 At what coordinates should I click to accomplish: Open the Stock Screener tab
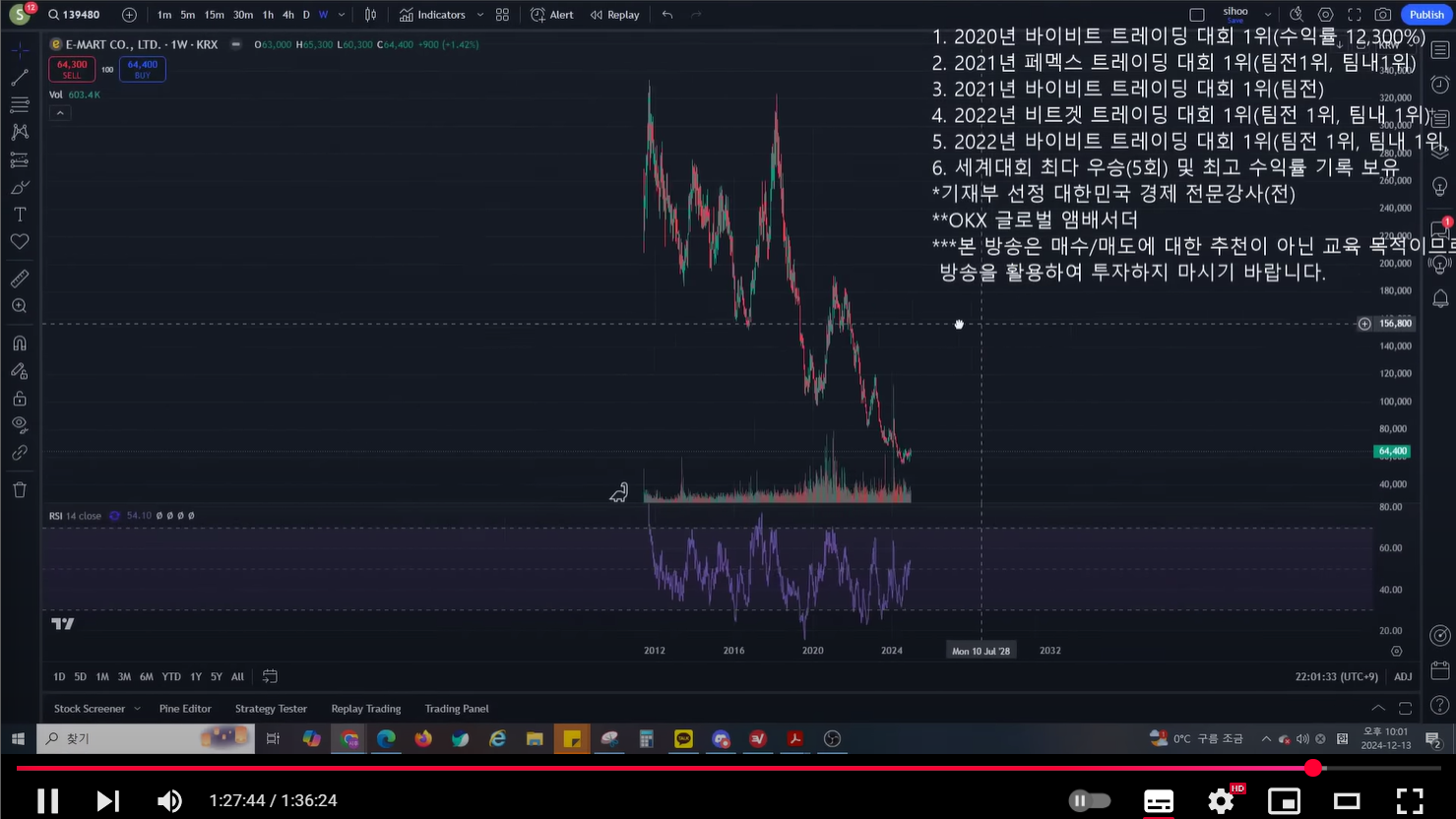pos(90,709)
